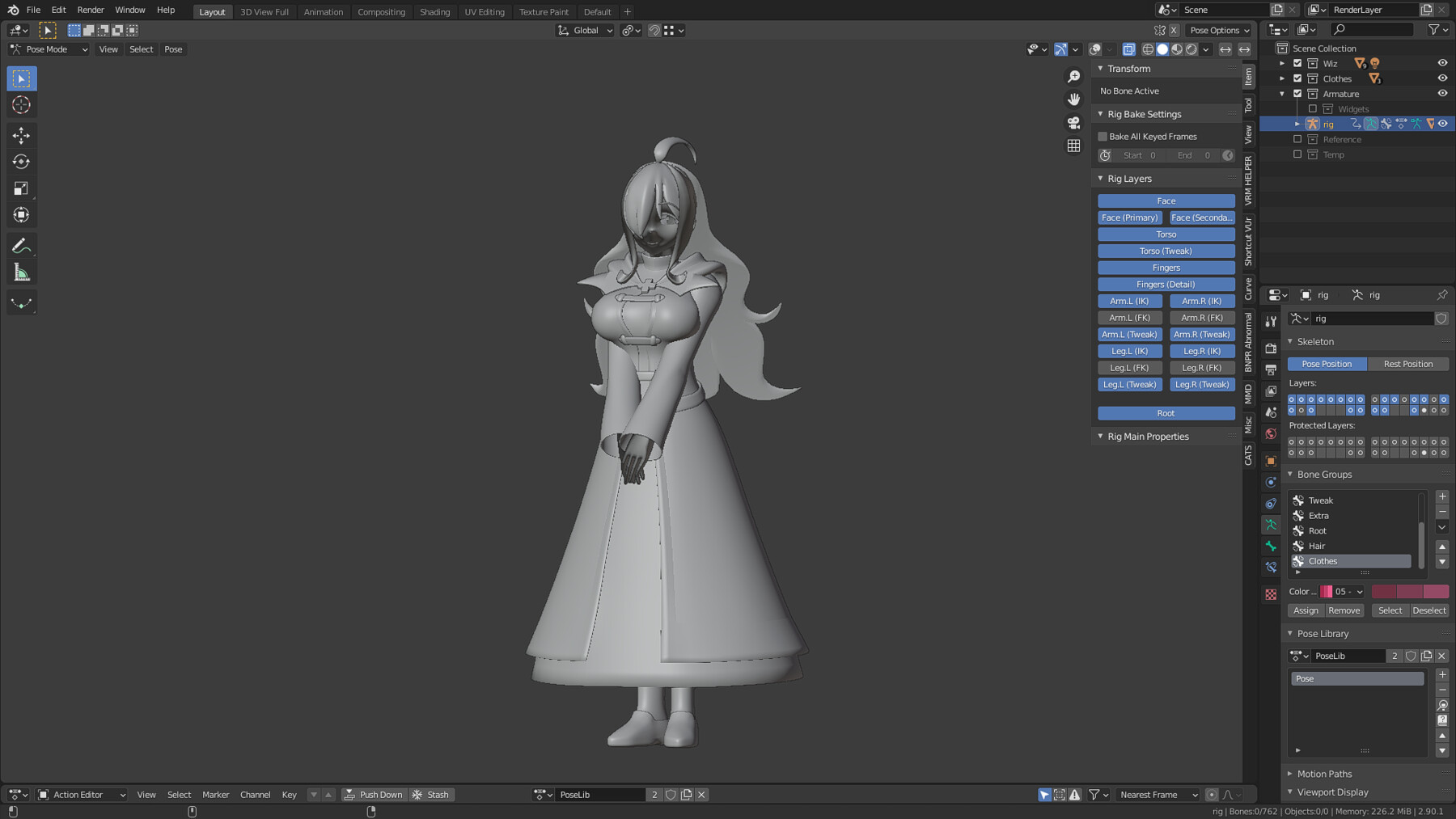This screenshot has height=819, width=1456.
Task: Uncheck the Wiz collection checkbox
Action: pos(1297,63)
